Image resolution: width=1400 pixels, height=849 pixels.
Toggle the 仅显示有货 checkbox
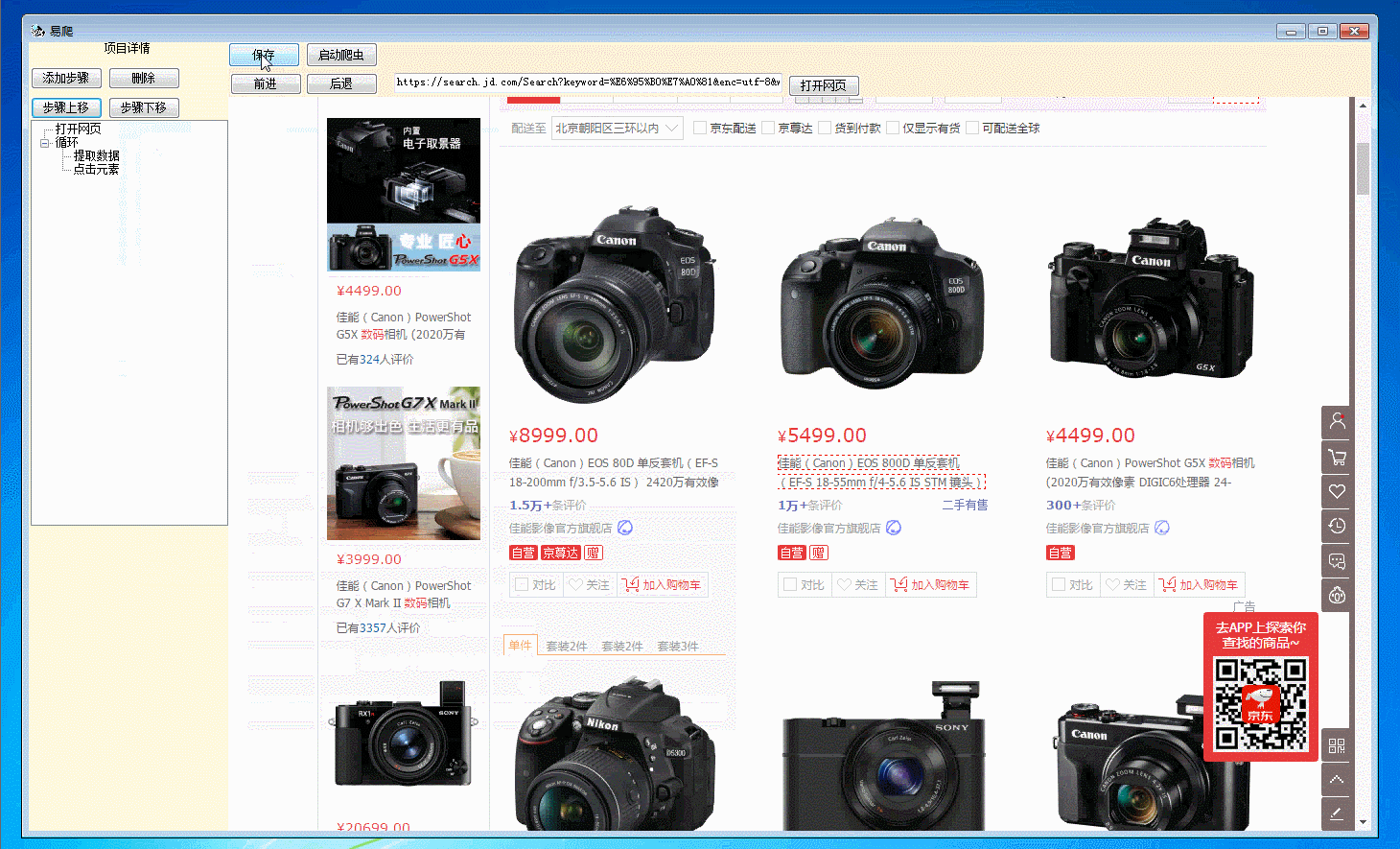point(893,128)
